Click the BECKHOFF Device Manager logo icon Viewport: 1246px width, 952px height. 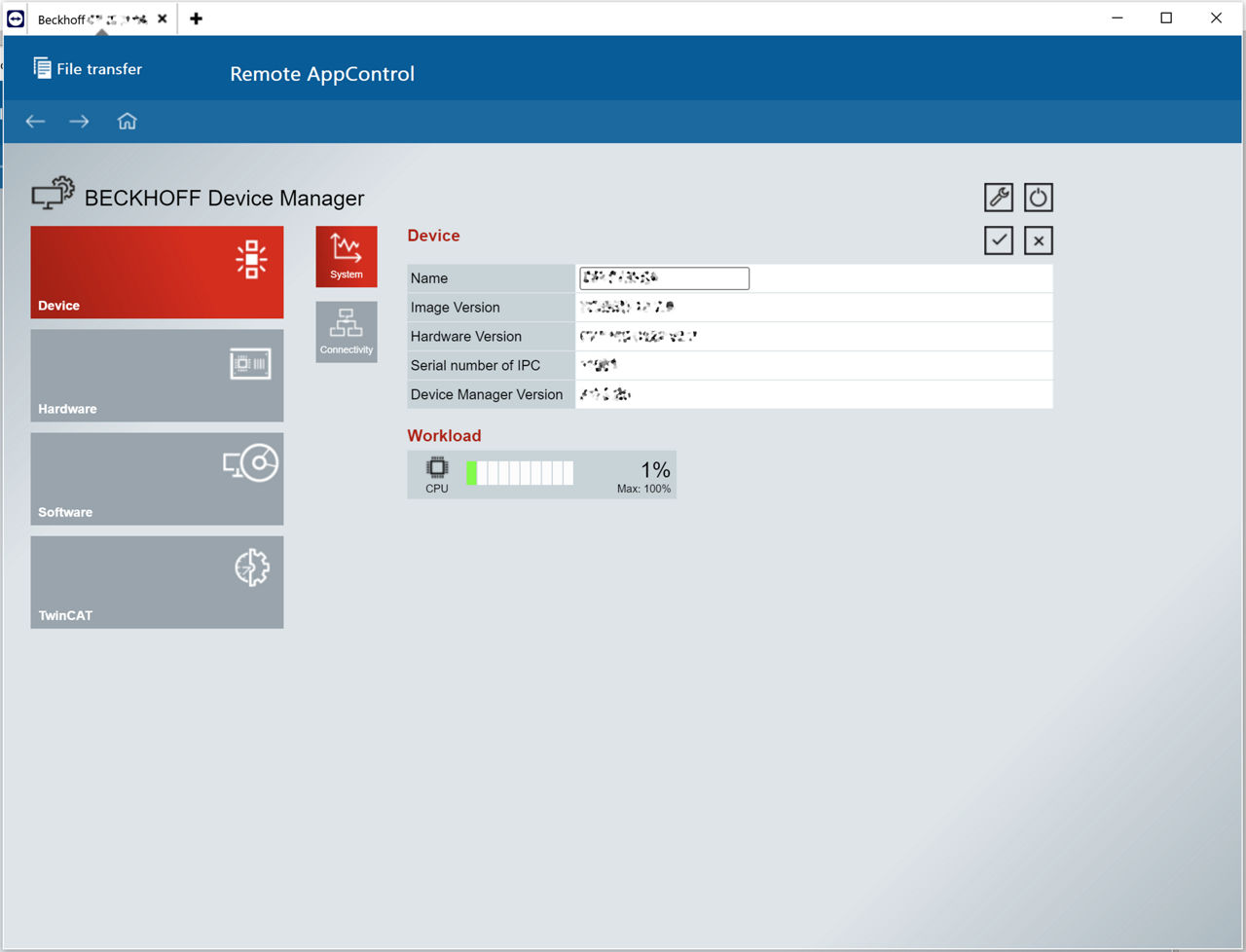pyautogui.click(x=53, y=194)
